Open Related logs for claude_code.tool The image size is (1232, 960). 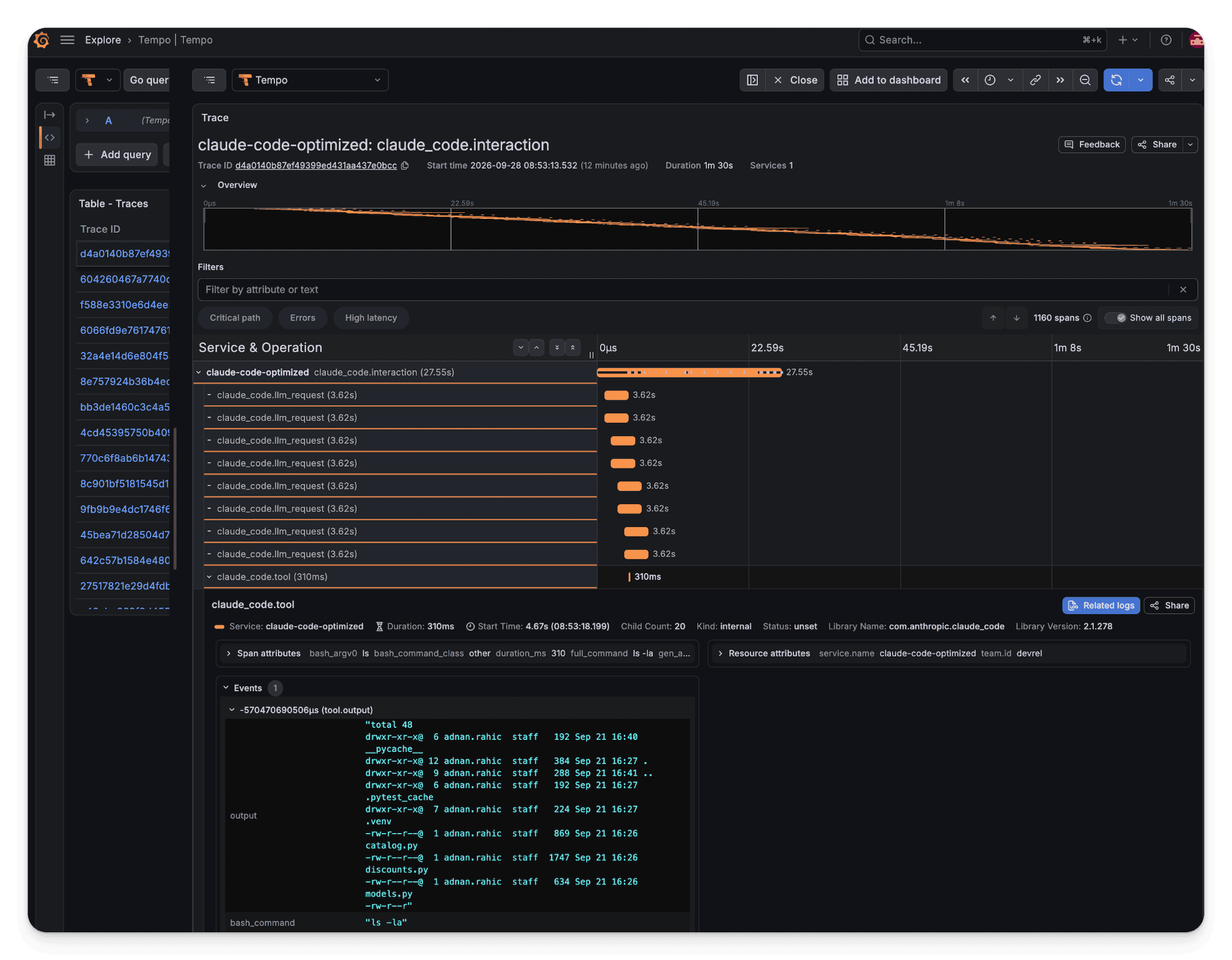[1101, 605]
